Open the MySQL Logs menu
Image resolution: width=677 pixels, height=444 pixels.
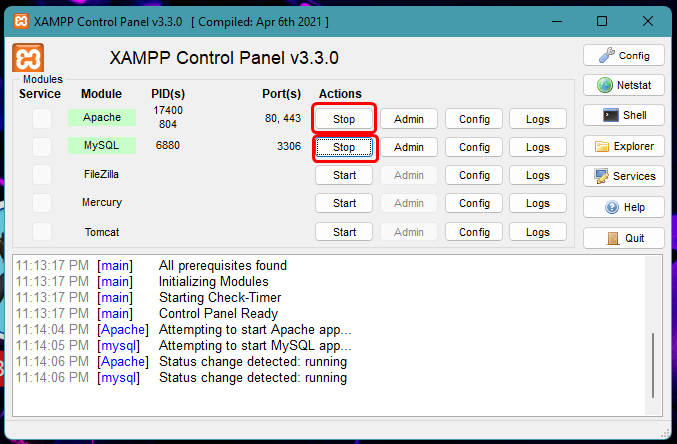pyautogui.click(x=538, y=147)
